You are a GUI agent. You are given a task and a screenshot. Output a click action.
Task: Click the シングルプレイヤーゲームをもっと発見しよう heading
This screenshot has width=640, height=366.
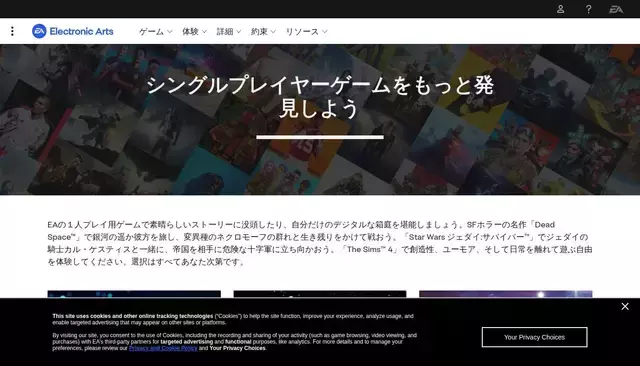(320, 97)
